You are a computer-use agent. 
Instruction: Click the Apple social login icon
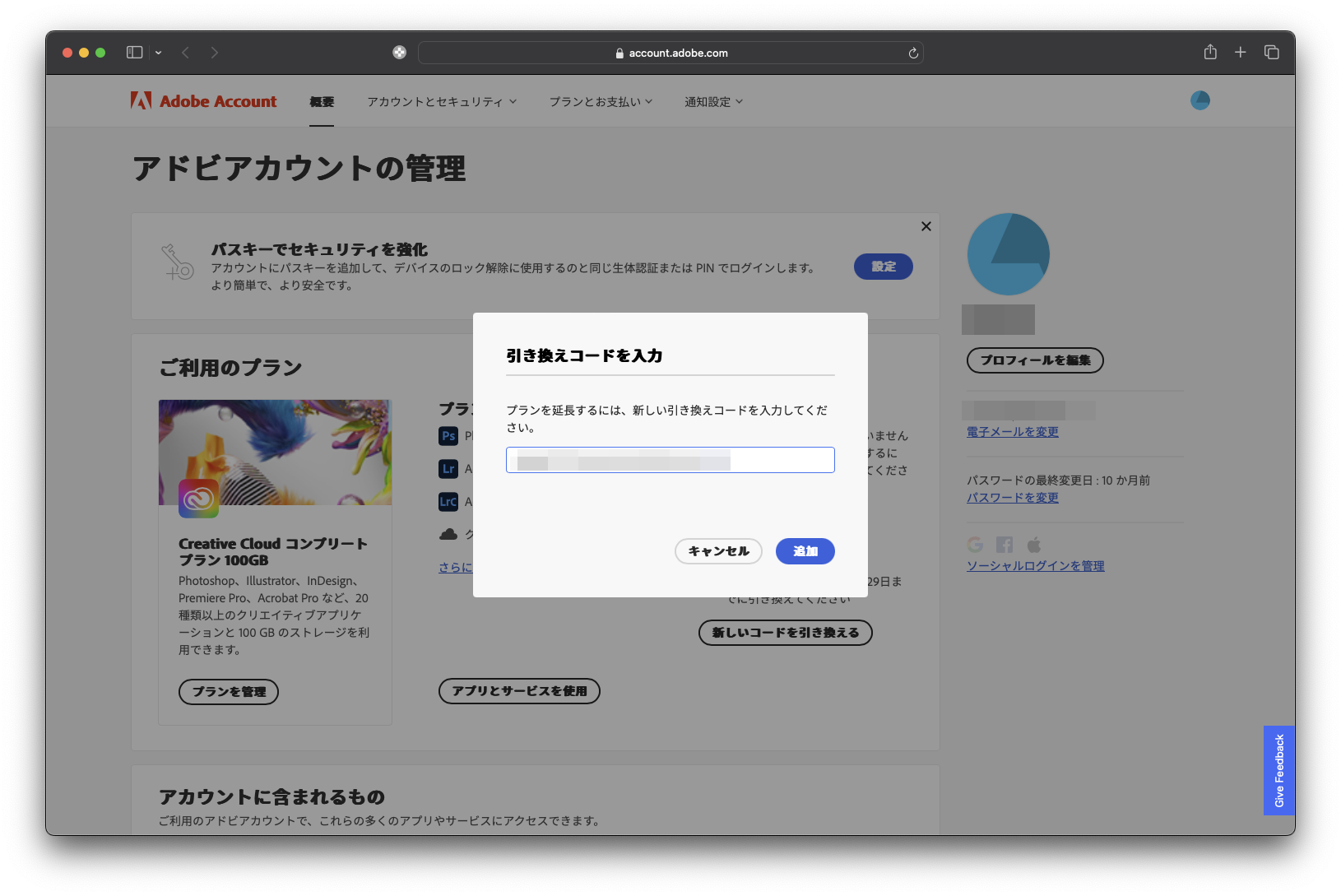(1034, 545)
